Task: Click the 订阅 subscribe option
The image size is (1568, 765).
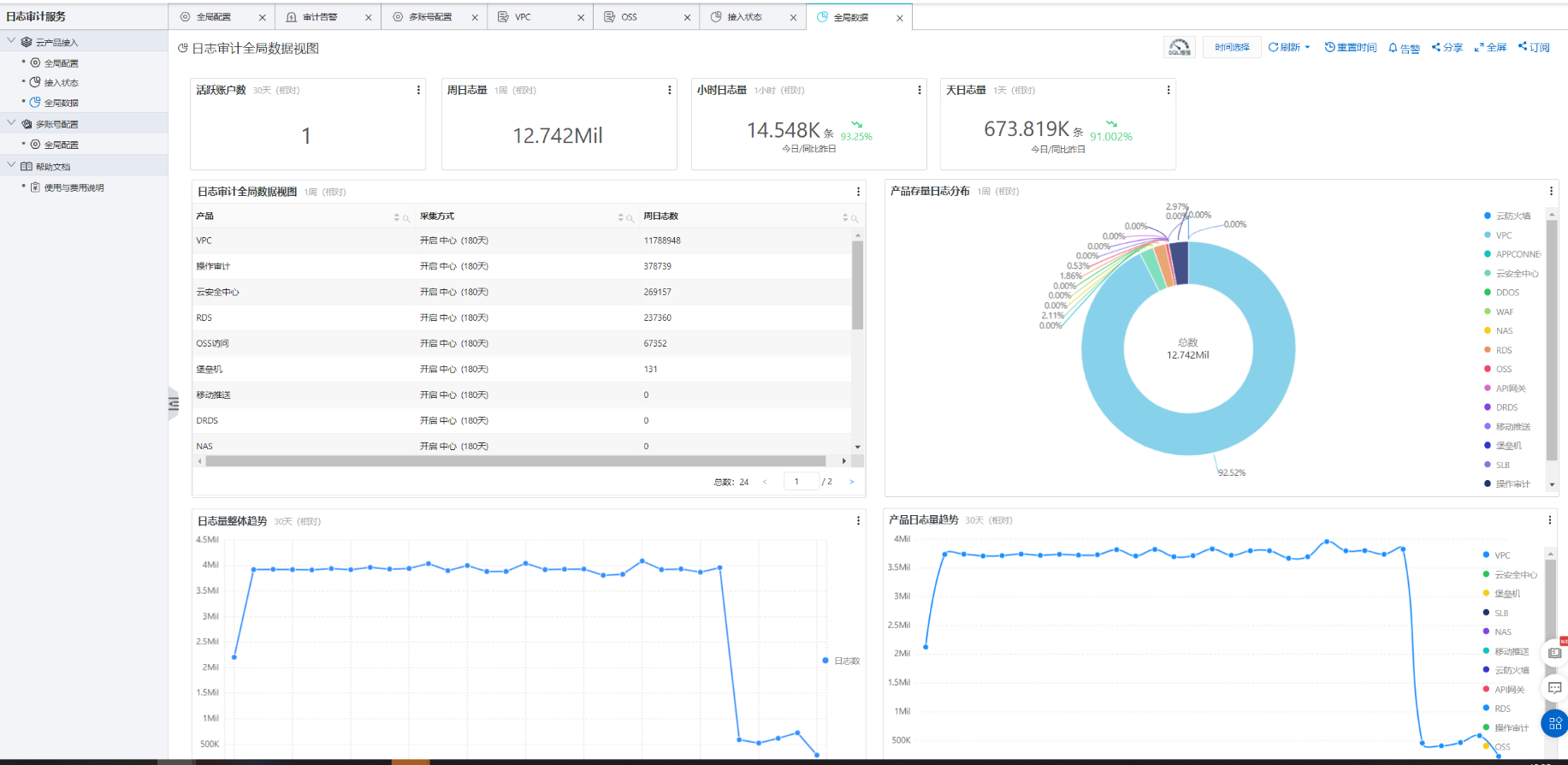Action: (x=1534, y=47)
